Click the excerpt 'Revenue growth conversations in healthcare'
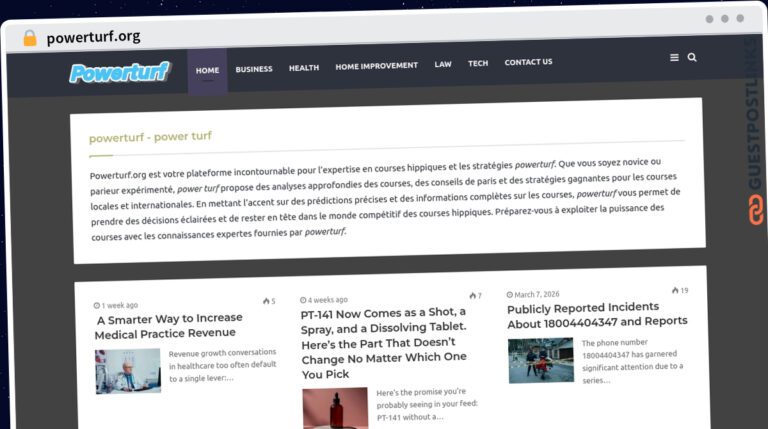This screenshot has height=429, width=768. [222, 365]
